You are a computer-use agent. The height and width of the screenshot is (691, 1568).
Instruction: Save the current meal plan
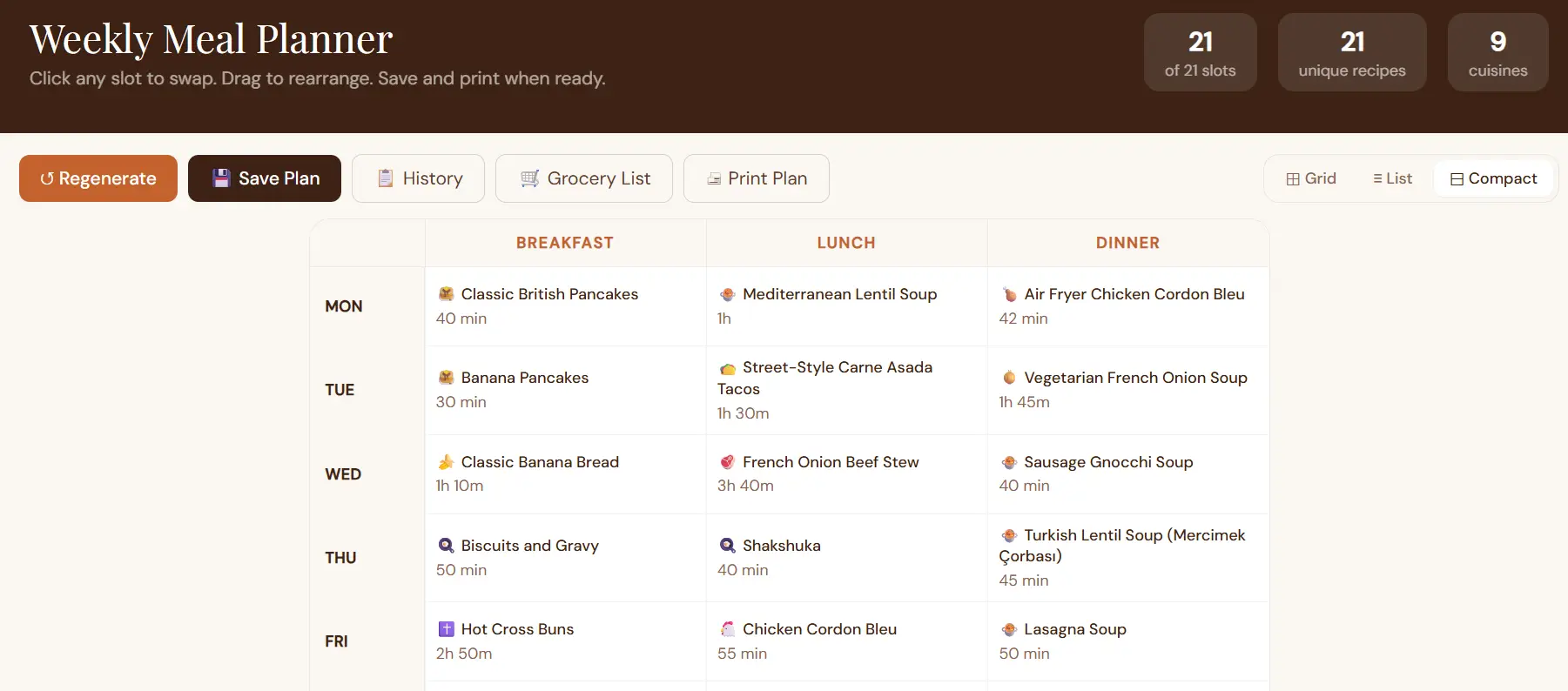click(x=265, y=178)
